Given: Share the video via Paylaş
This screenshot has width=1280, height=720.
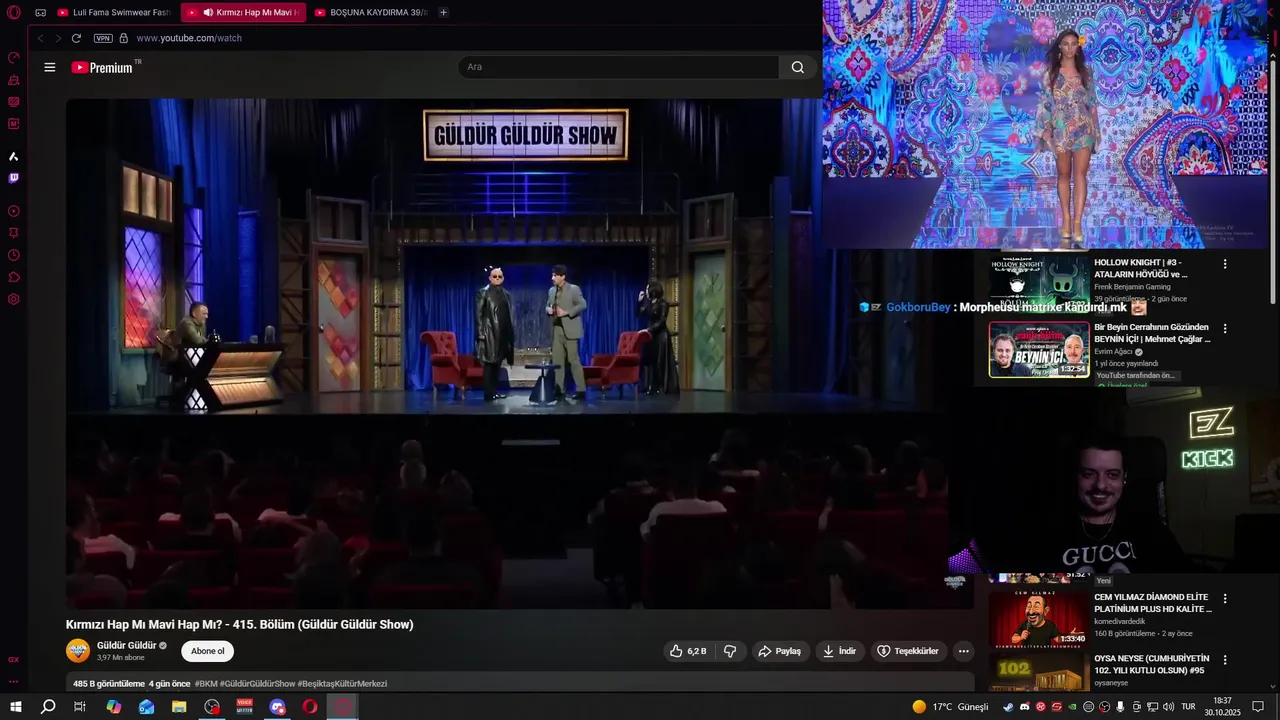Looking at the screenshot, I should (x=779, y=651).
